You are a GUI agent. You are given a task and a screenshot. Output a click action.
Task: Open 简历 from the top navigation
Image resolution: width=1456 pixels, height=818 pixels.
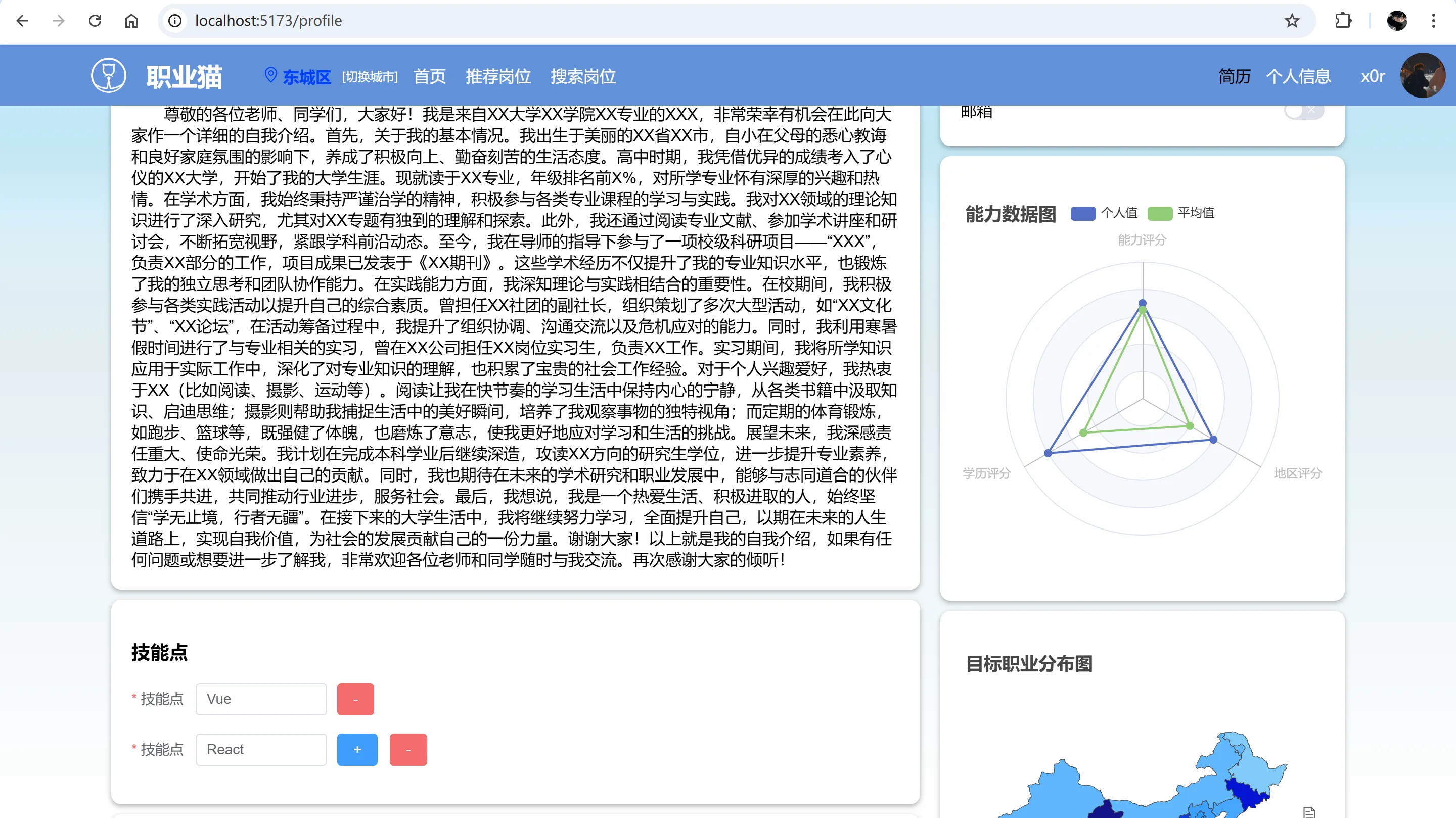tap(1235, 76)
